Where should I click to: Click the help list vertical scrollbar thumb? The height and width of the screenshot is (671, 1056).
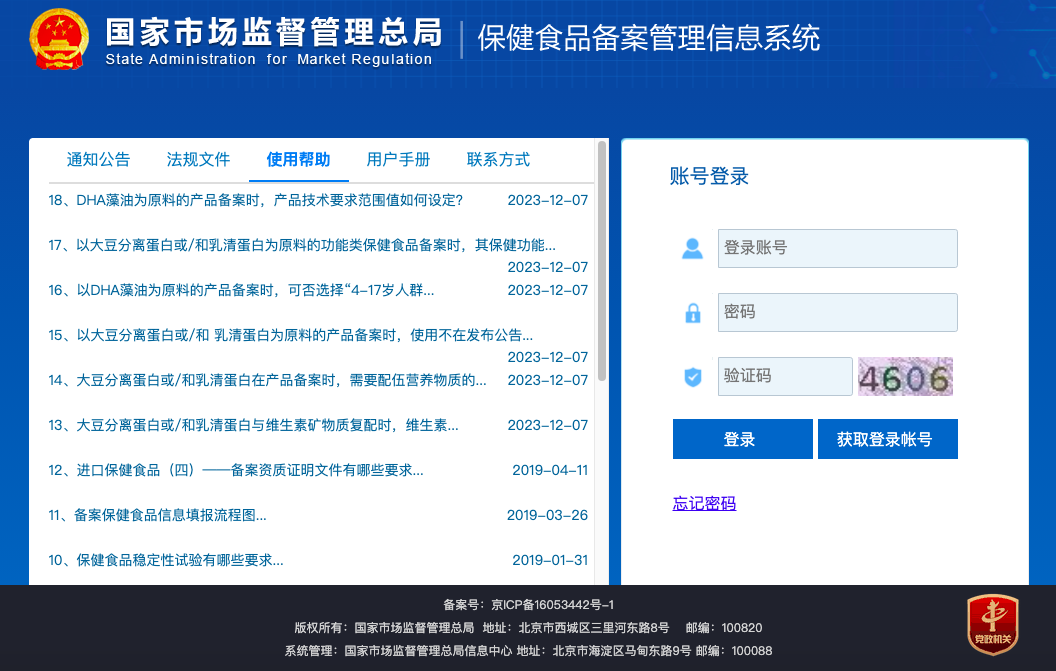[x=601, y=261]
